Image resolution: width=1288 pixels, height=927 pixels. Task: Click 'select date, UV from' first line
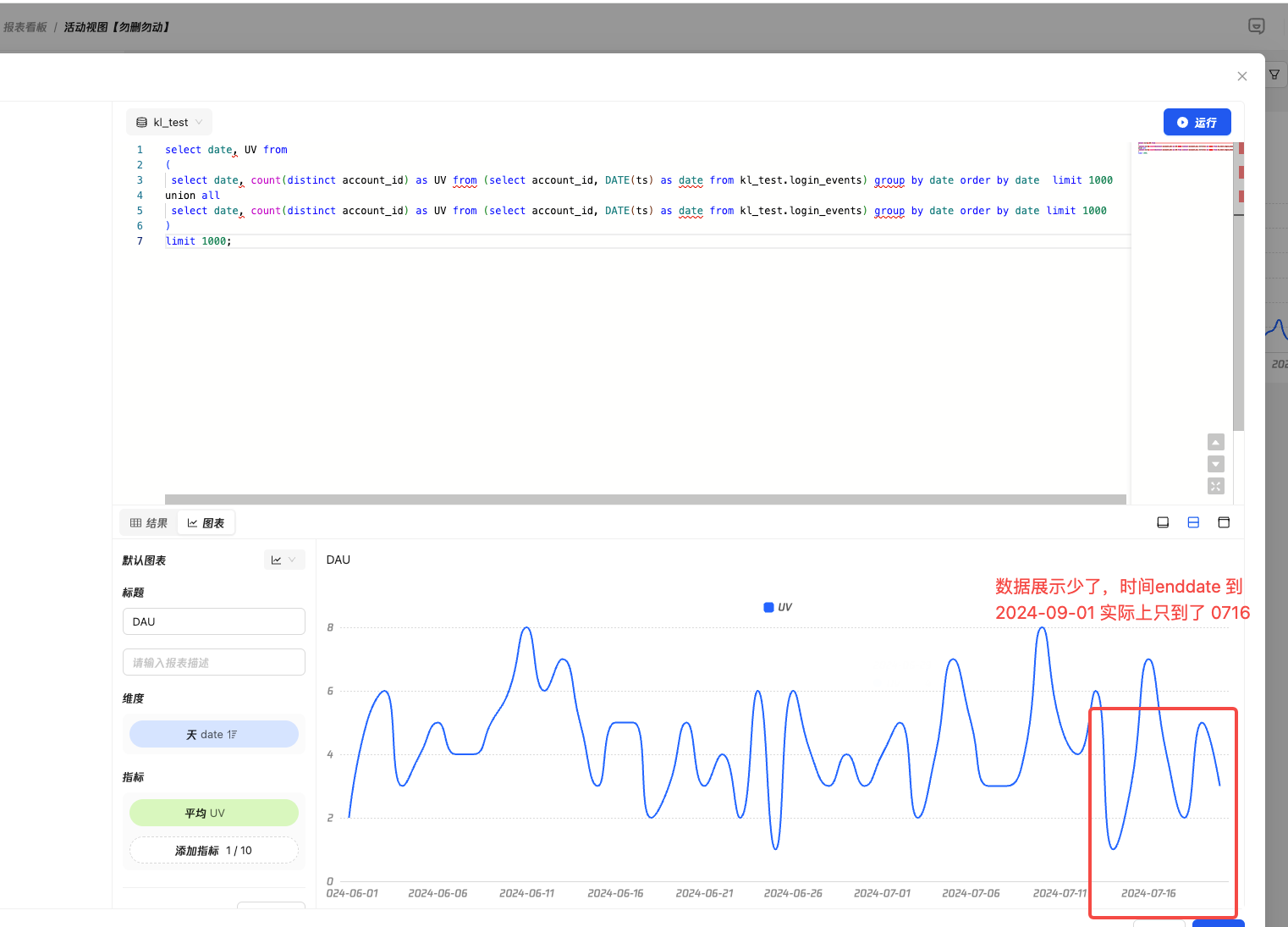(226, 150)
